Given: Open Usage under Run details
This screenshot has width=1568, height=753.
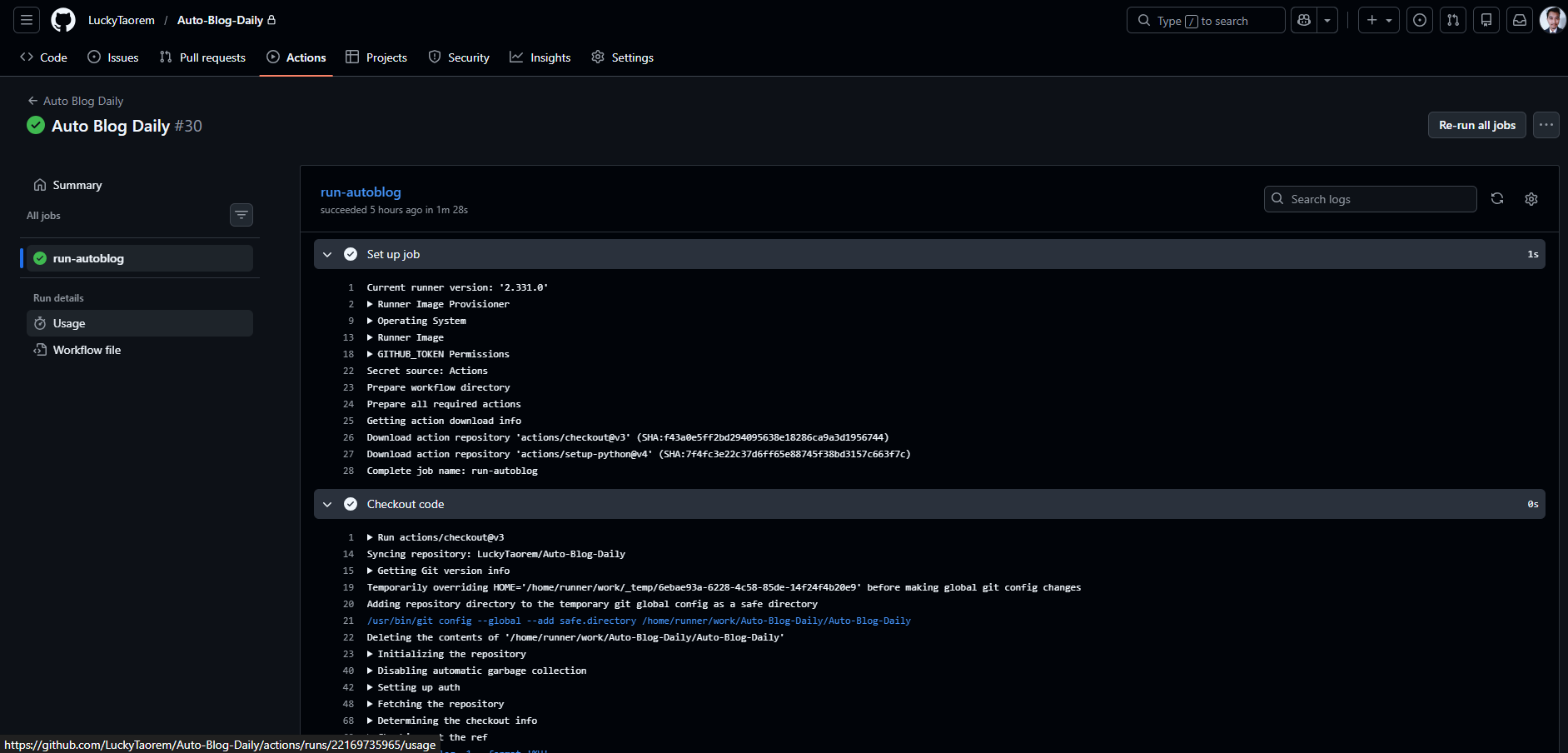Looking at the screenshot, I should pyautogui.click(x=69, y=323).
